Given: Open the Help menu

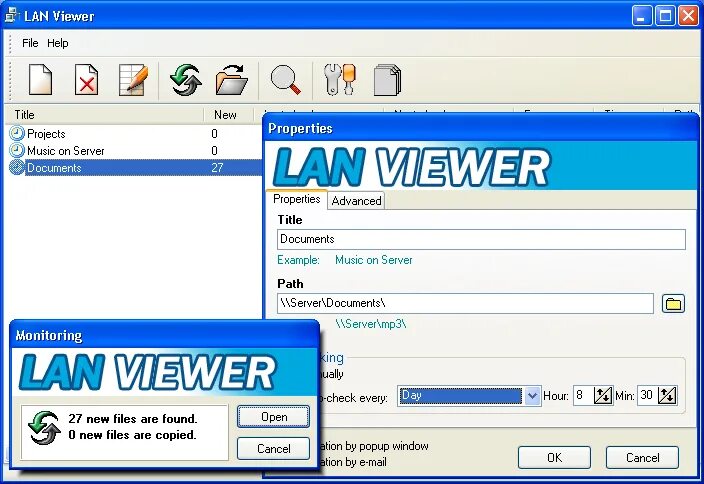Looking at the screenshot, I should pyautogui.click(x=57, y=43).
